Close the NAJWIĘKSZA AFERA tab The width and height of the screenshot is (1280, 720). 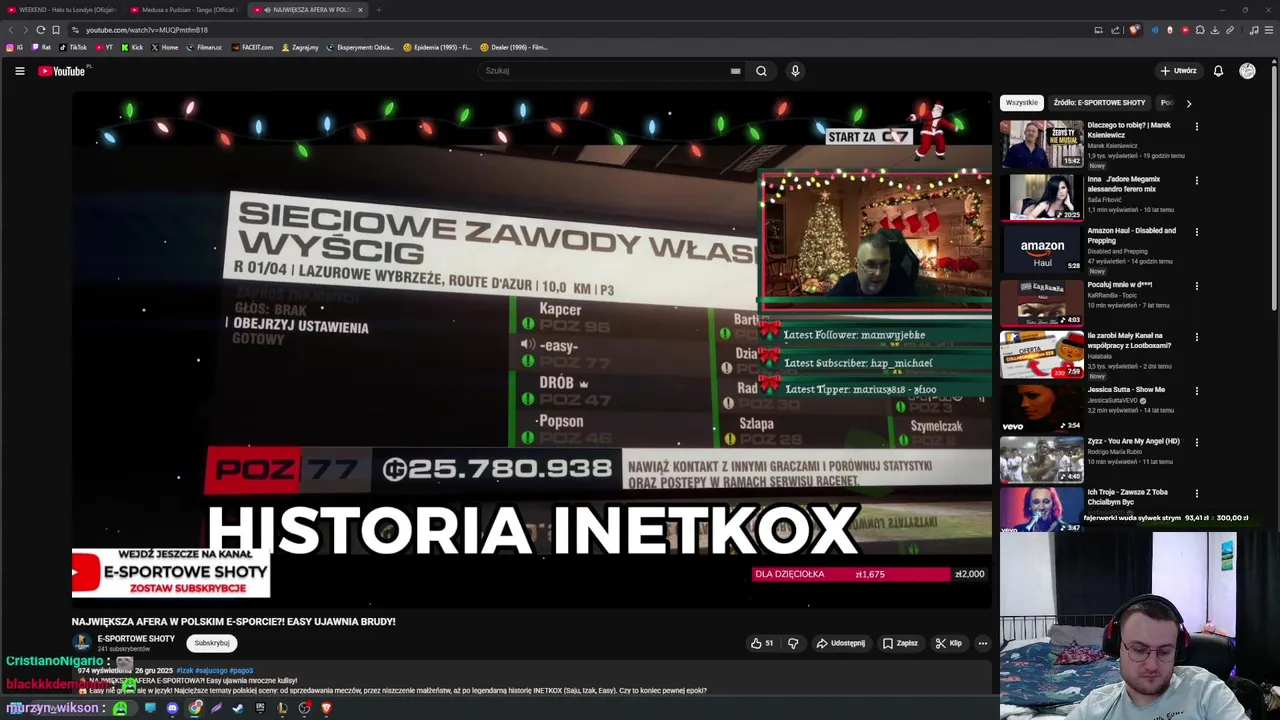pos(360,10)
